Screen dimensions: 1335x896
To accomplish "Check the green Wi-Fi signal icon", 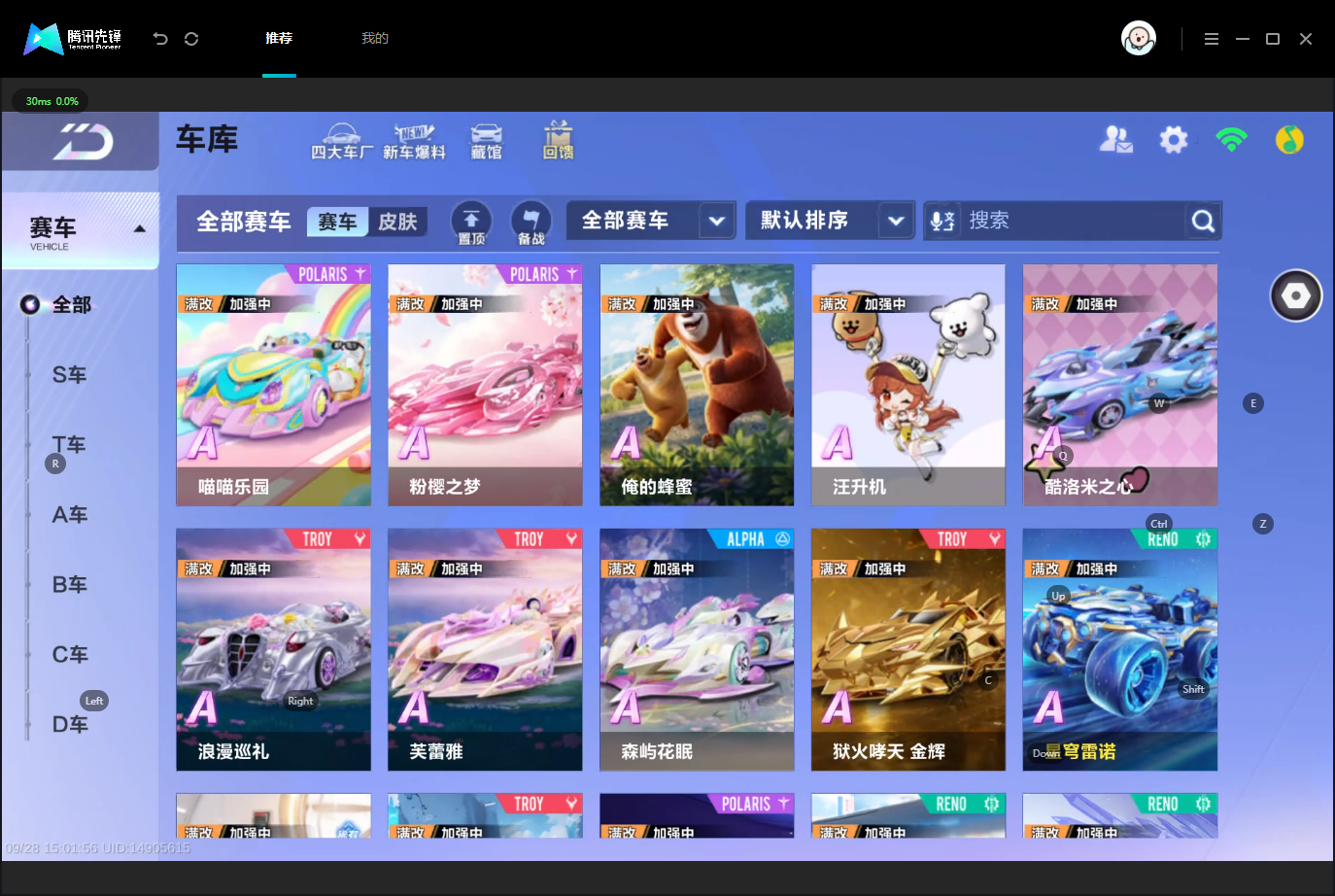I will pyautogui.click(x=1231, y=140).
